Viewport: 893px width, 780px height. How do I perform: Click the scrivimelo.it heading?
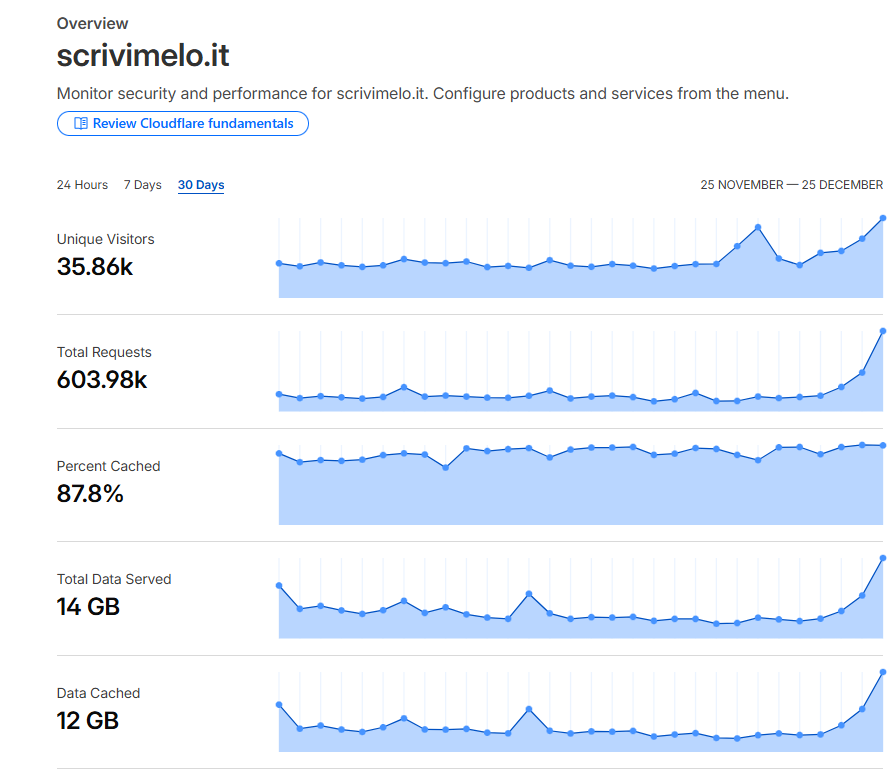(143, 55)
